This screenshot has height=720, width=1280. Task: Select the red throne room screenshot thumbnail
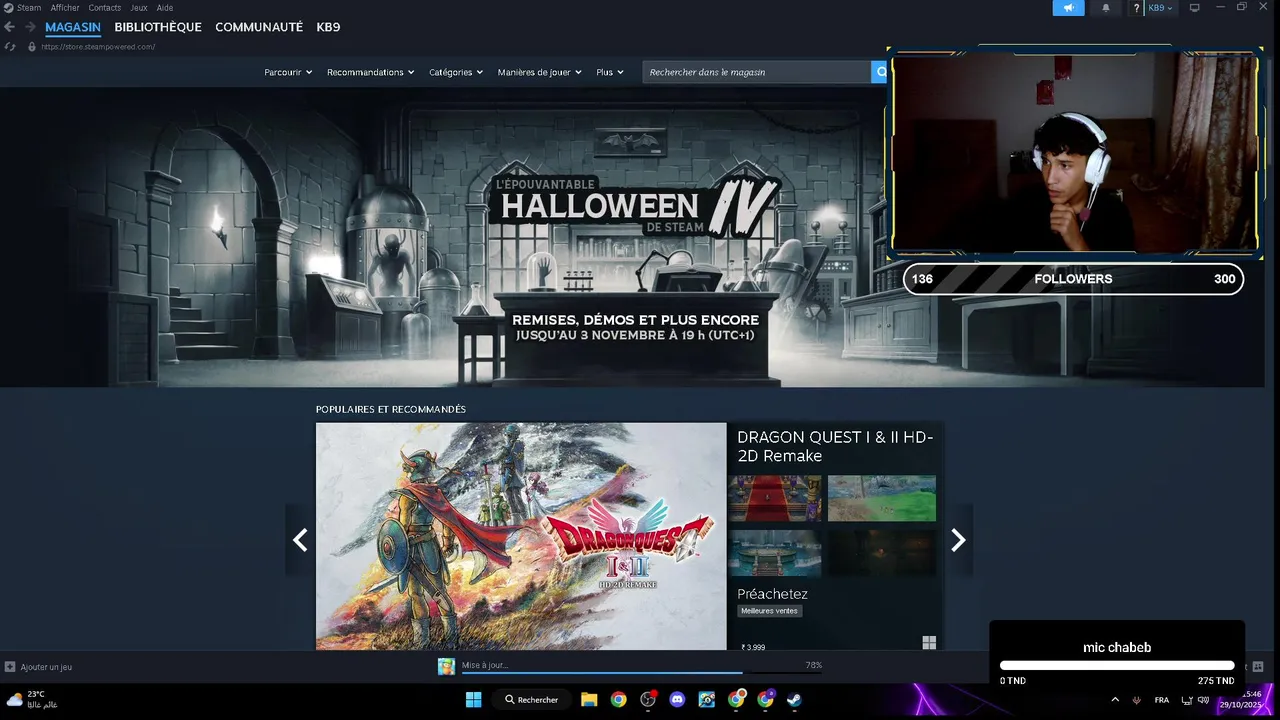click(x=775, y=498)
